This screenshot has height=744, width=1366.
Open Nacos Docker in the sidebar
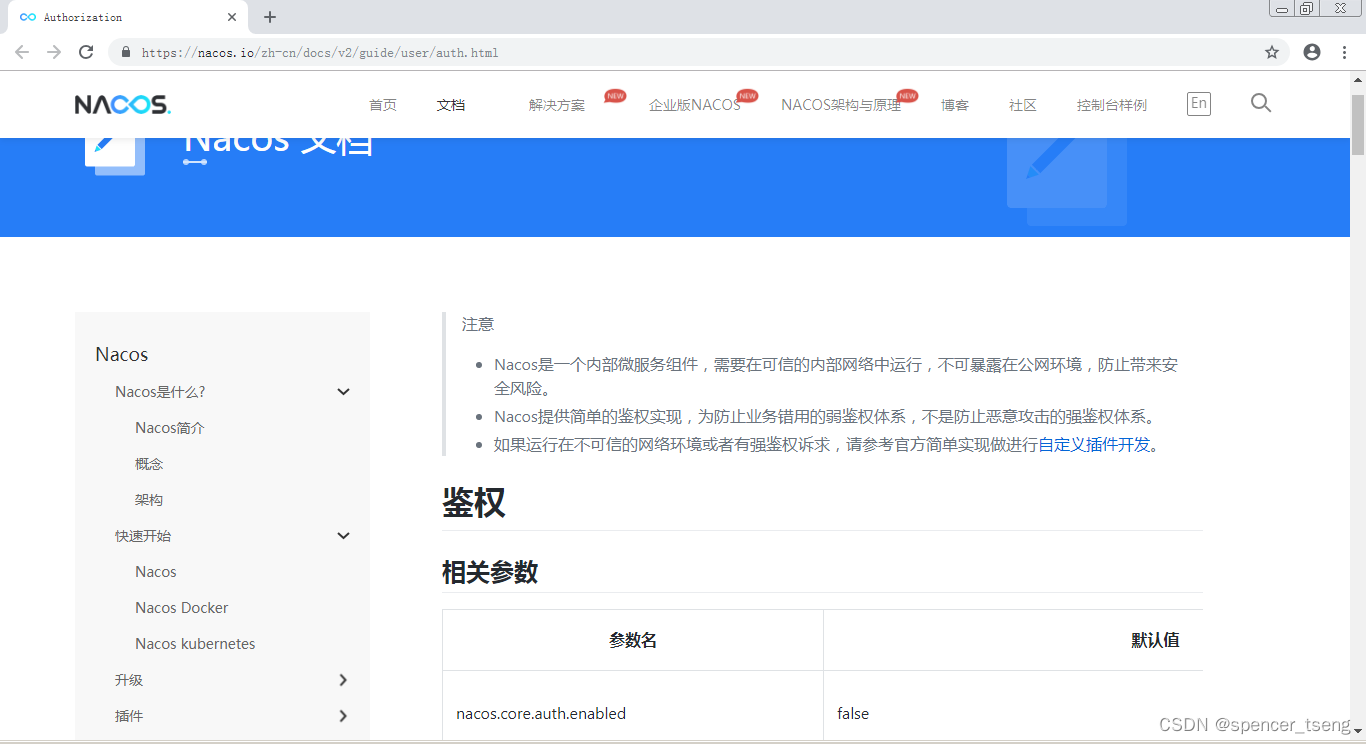click(x=182, y=608)
